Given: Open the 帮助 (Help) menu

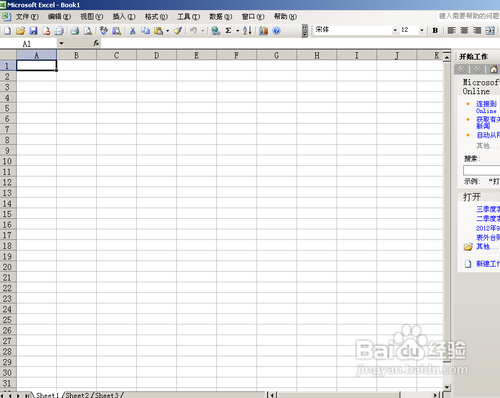Looking at the screenshot, I should [x=285, y=16].
